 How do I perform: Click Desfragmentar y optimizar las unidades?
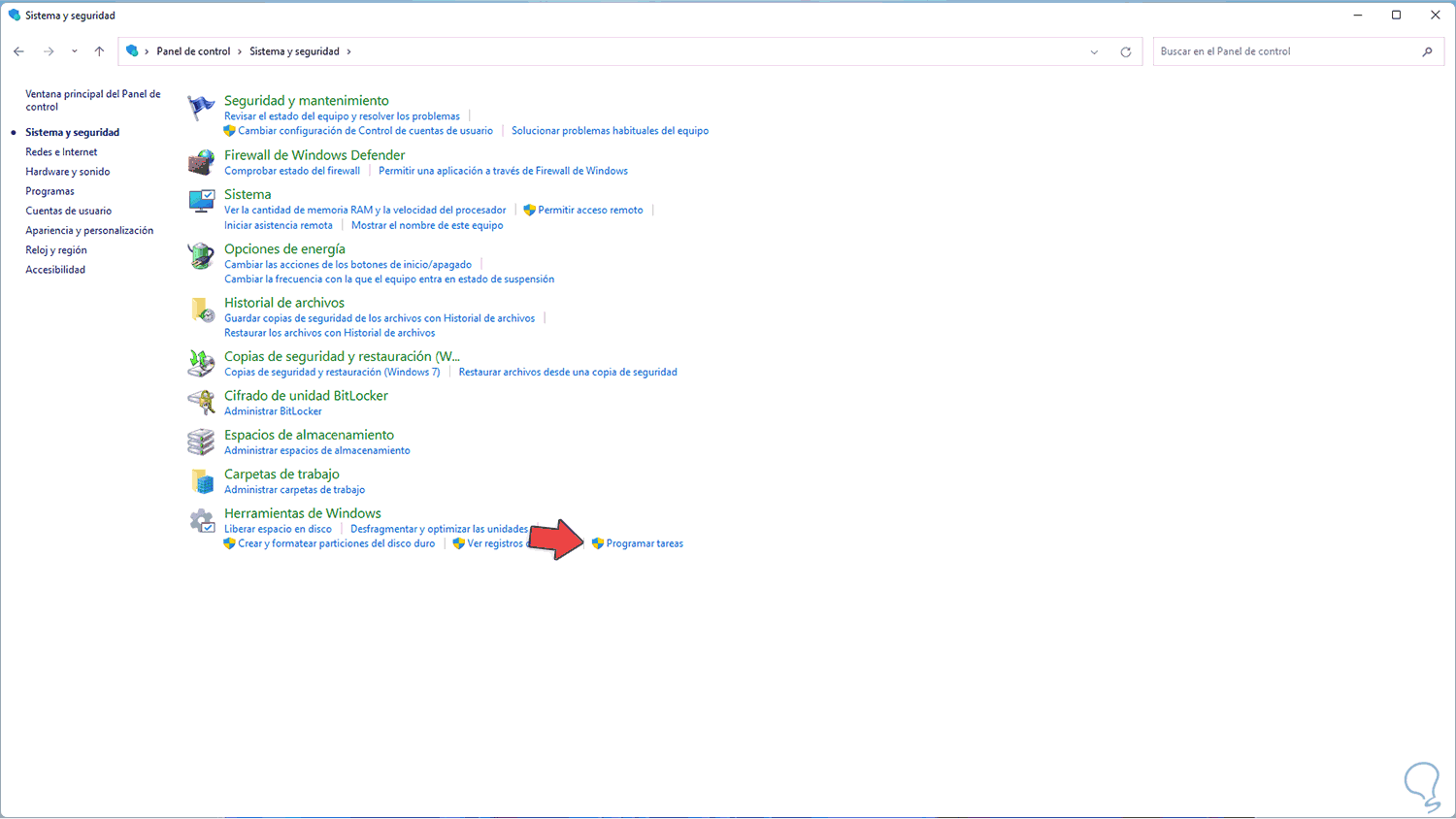tap(439, 530)
